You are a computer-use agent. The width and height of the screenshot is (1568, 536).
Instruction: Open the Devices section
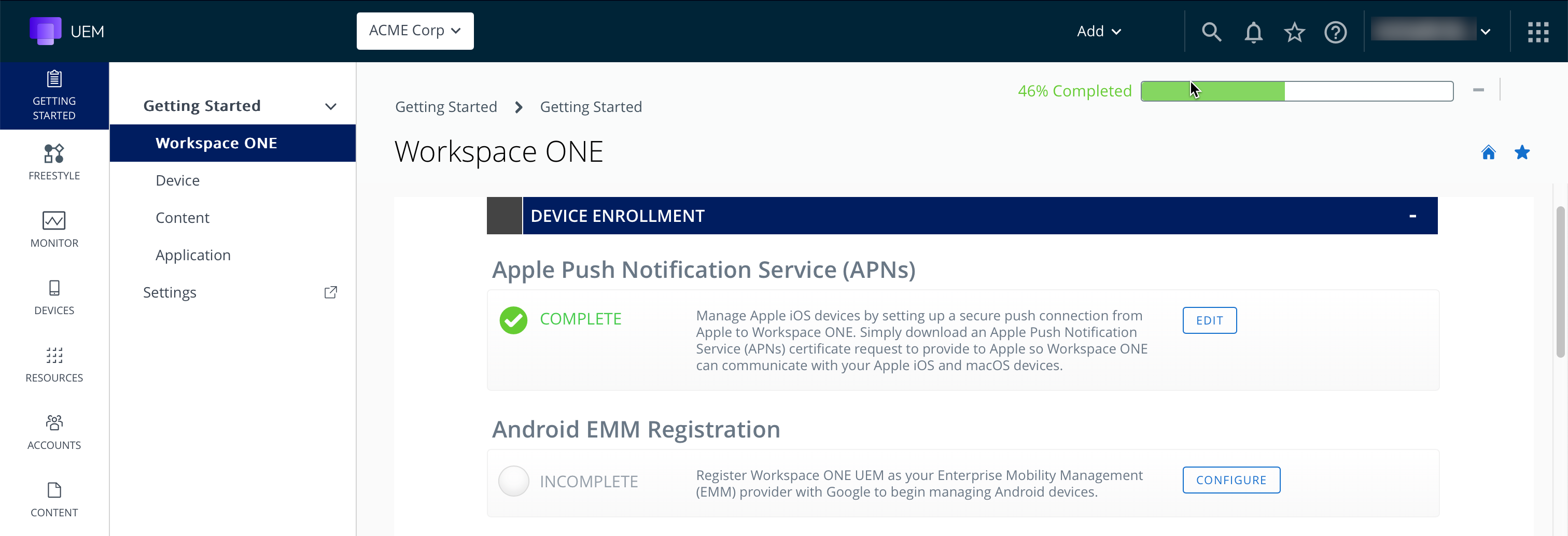(54, 297)
